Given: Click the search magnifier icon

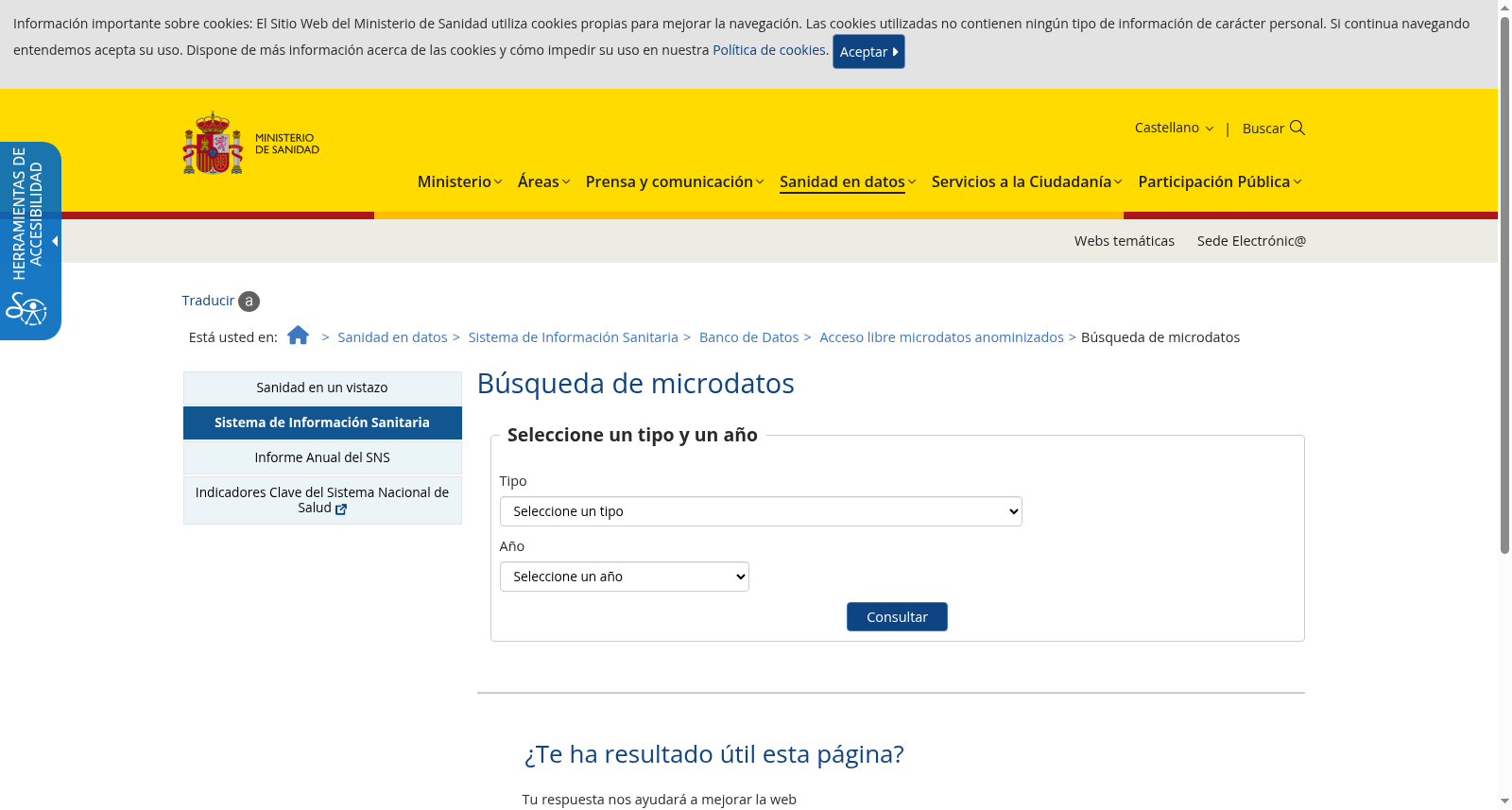Looking at the screenshot, I should (x=1297, y=128).
